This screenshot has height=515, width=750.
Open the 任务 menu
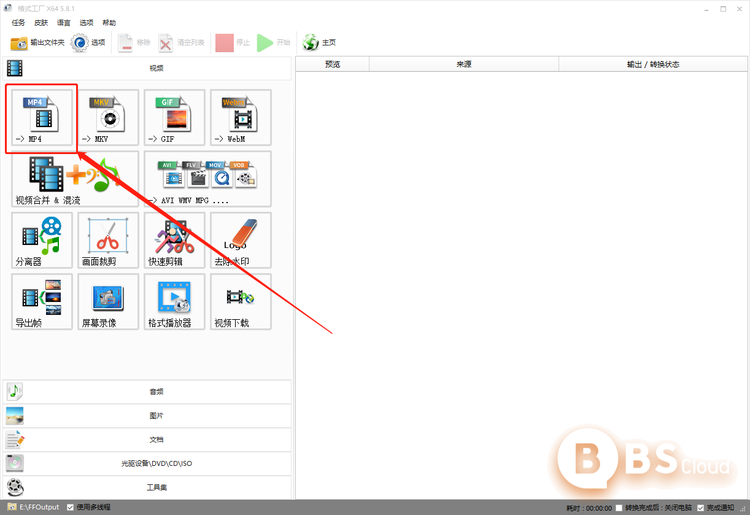18,22
